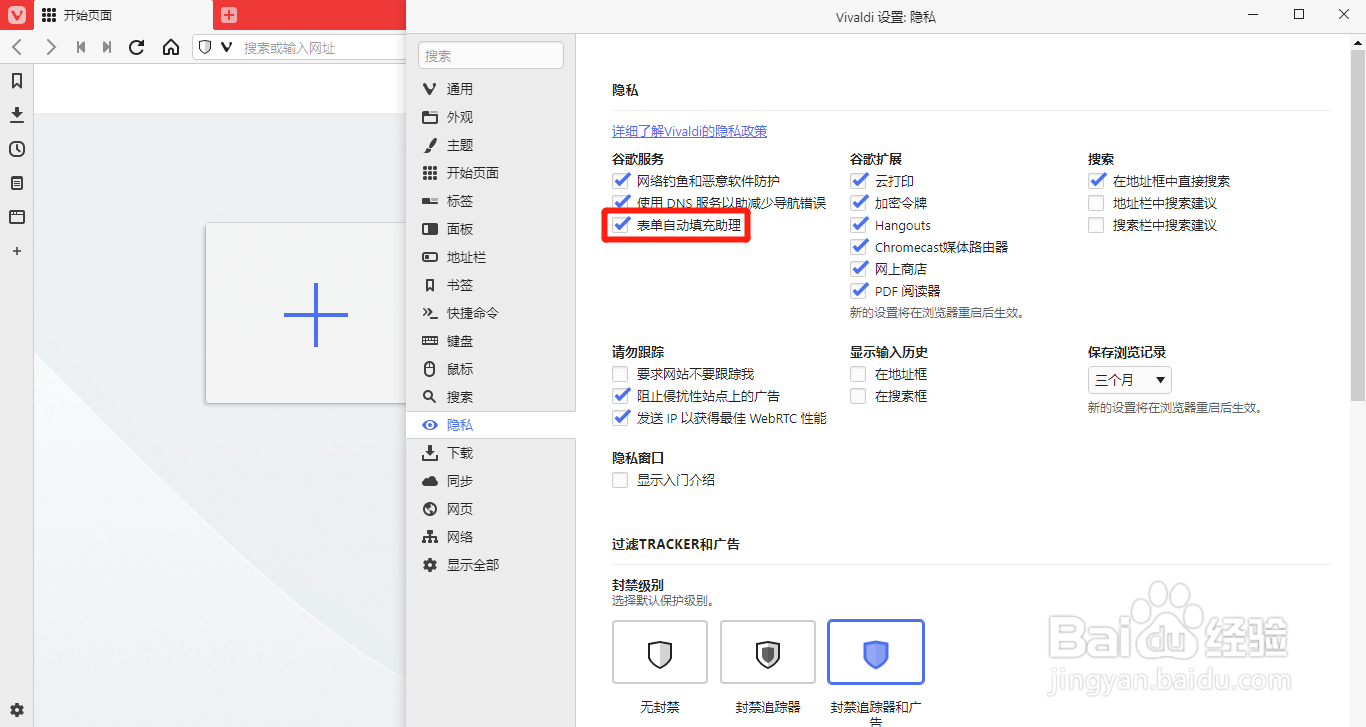Open 键盘 settings category

coord(490,341)
